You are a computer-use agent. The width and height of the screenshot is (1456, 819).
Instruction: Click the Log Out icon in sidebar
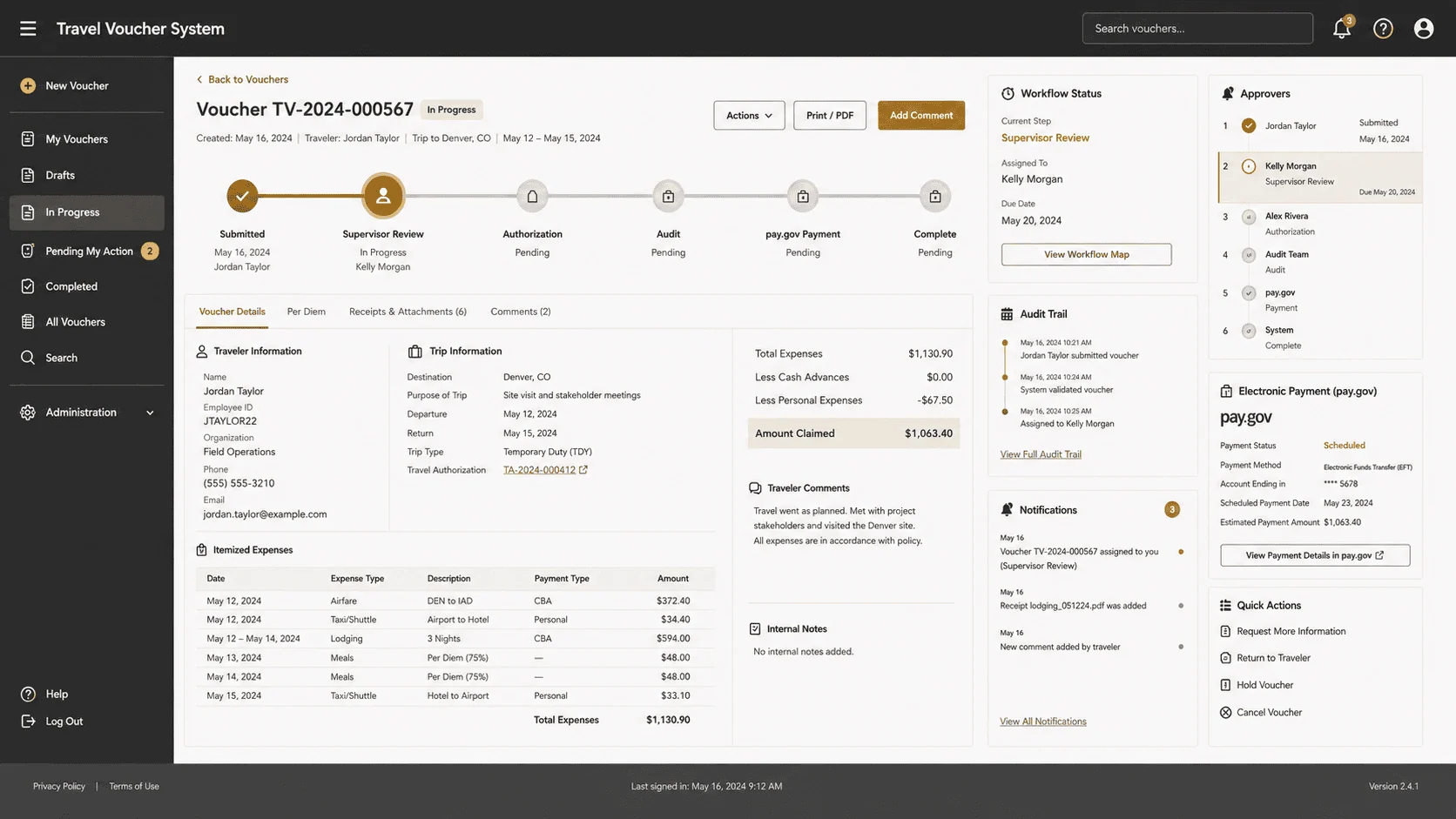pos(28,722)
